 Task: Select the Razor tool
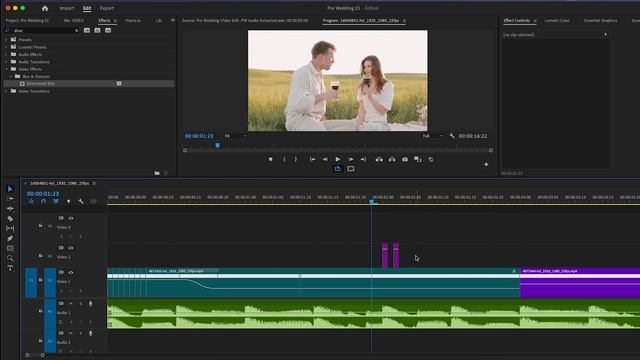(x=10, y=219)
